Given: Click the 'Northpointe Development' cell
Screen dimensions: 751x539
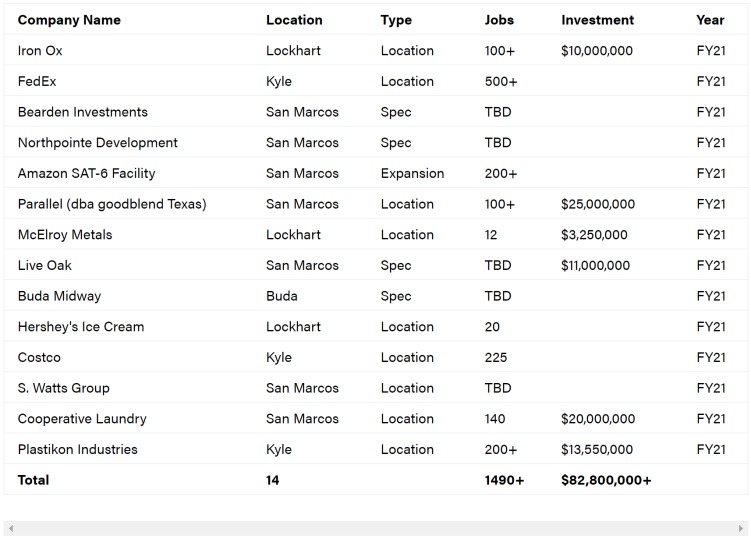Looking at the screenshot, I should (x=97, y=143).
